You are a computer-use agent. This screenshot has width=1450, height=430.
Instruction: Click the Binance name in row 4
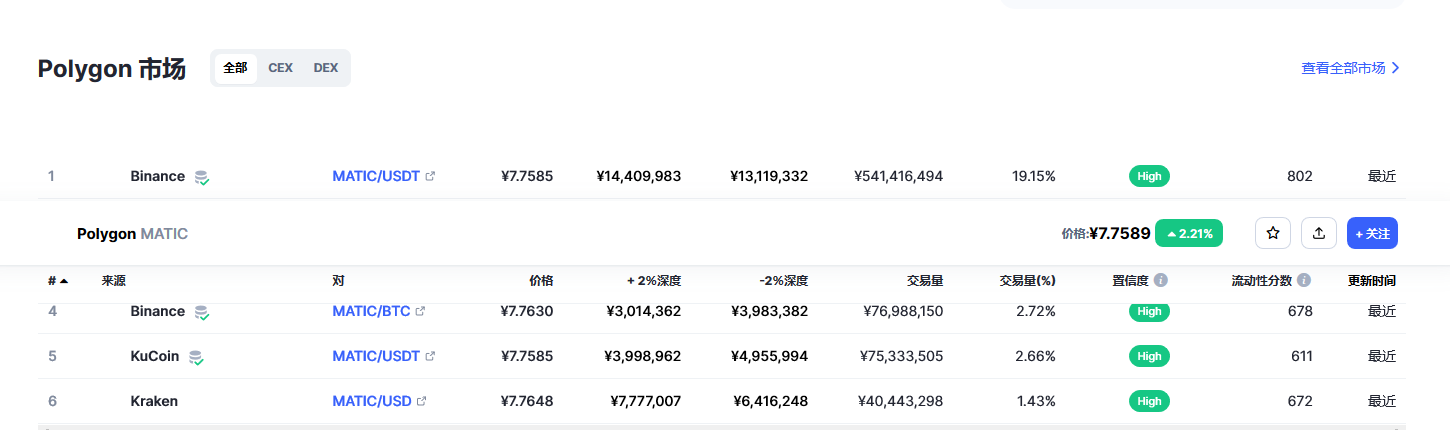157,311
